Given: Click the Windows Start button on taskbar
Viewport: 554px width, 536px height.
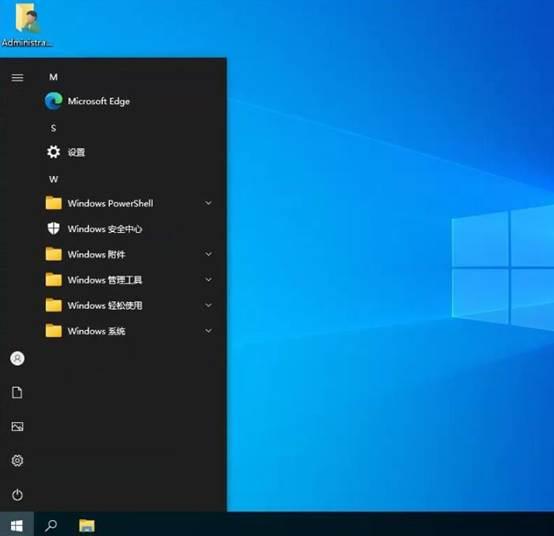Looking at the screenshot, I should click(x=17, y=525).
